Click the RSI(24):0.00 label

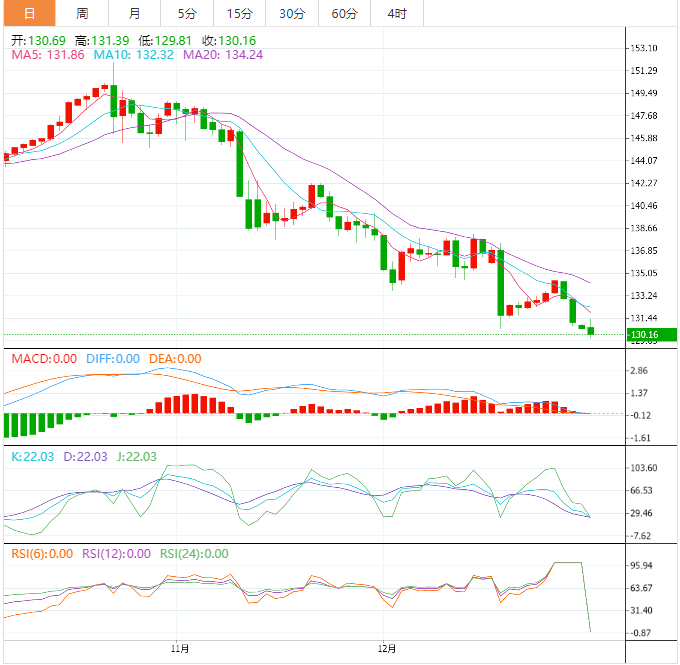(194, 554)
